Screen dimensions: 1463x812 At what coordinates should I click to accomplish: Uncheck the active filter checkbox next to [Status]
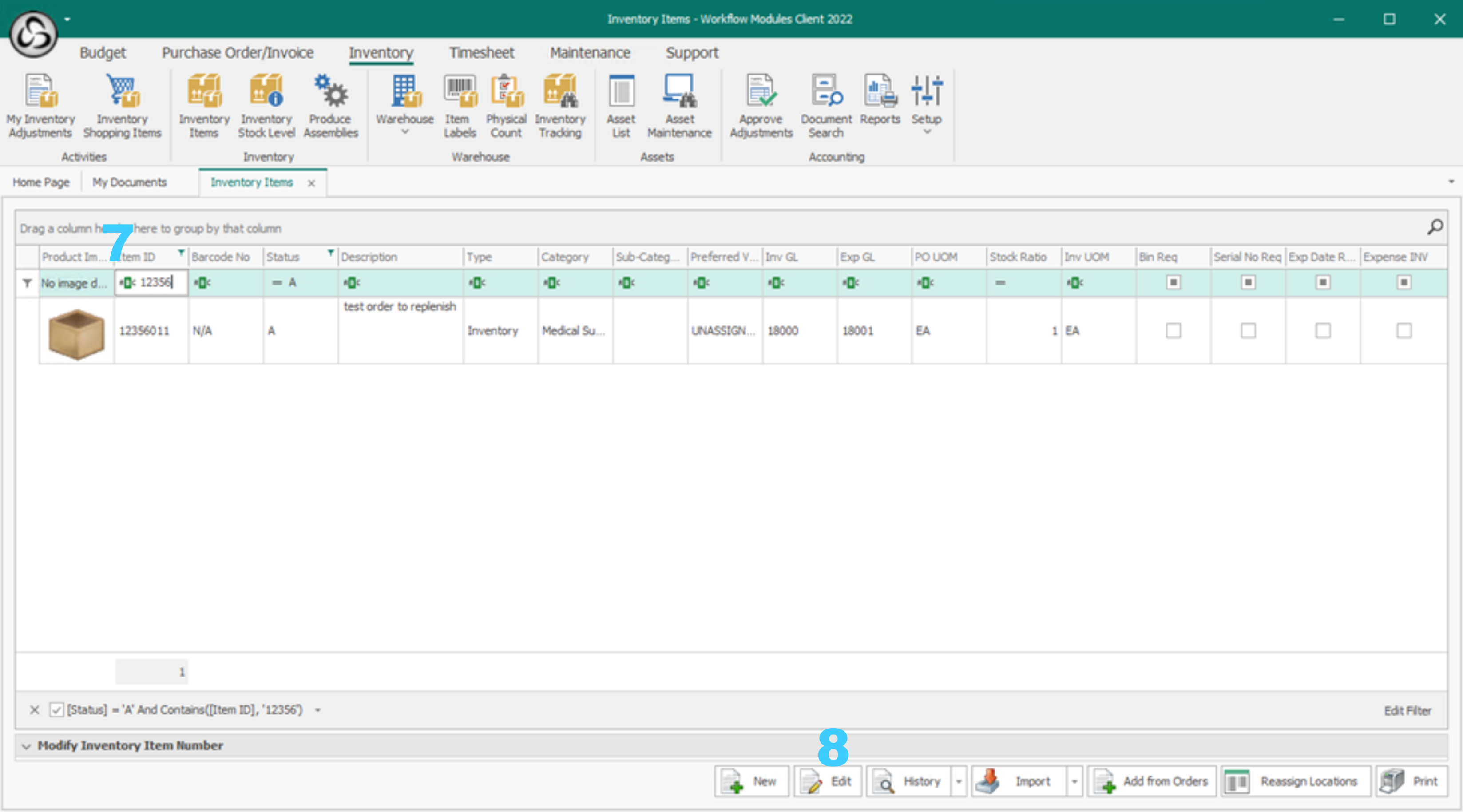pyautogui.click(x=56, y=710)
